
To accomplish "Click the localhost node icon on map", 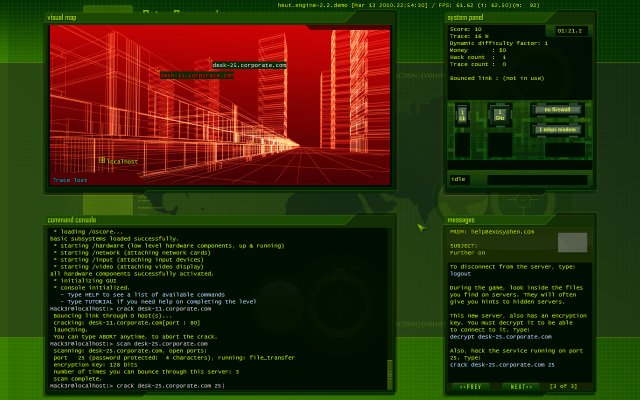I will click(x=102, y=160).
